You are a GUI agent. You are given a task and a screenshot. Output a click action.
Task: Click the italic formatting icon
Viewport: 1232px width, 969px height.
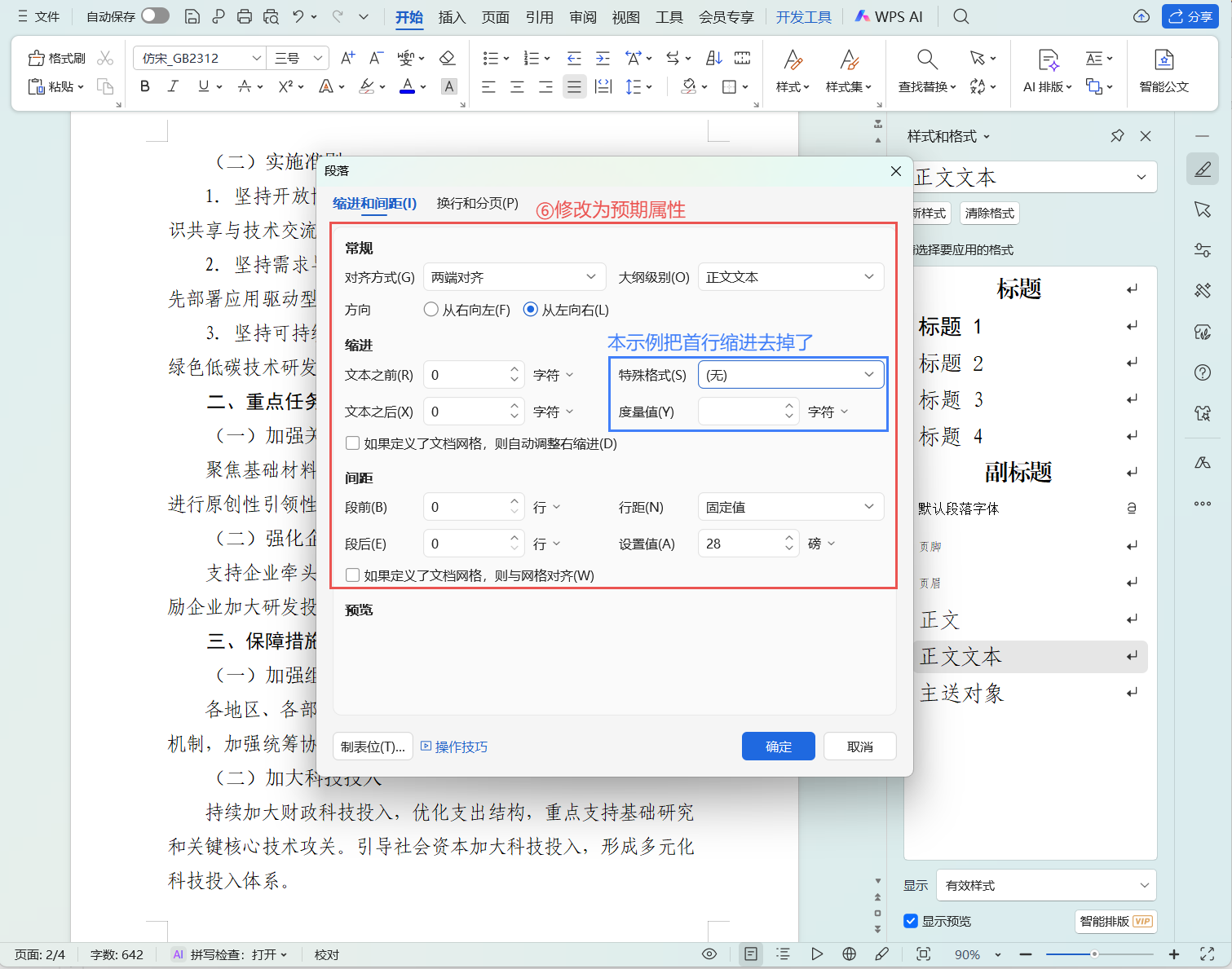[x=173, y=86]
